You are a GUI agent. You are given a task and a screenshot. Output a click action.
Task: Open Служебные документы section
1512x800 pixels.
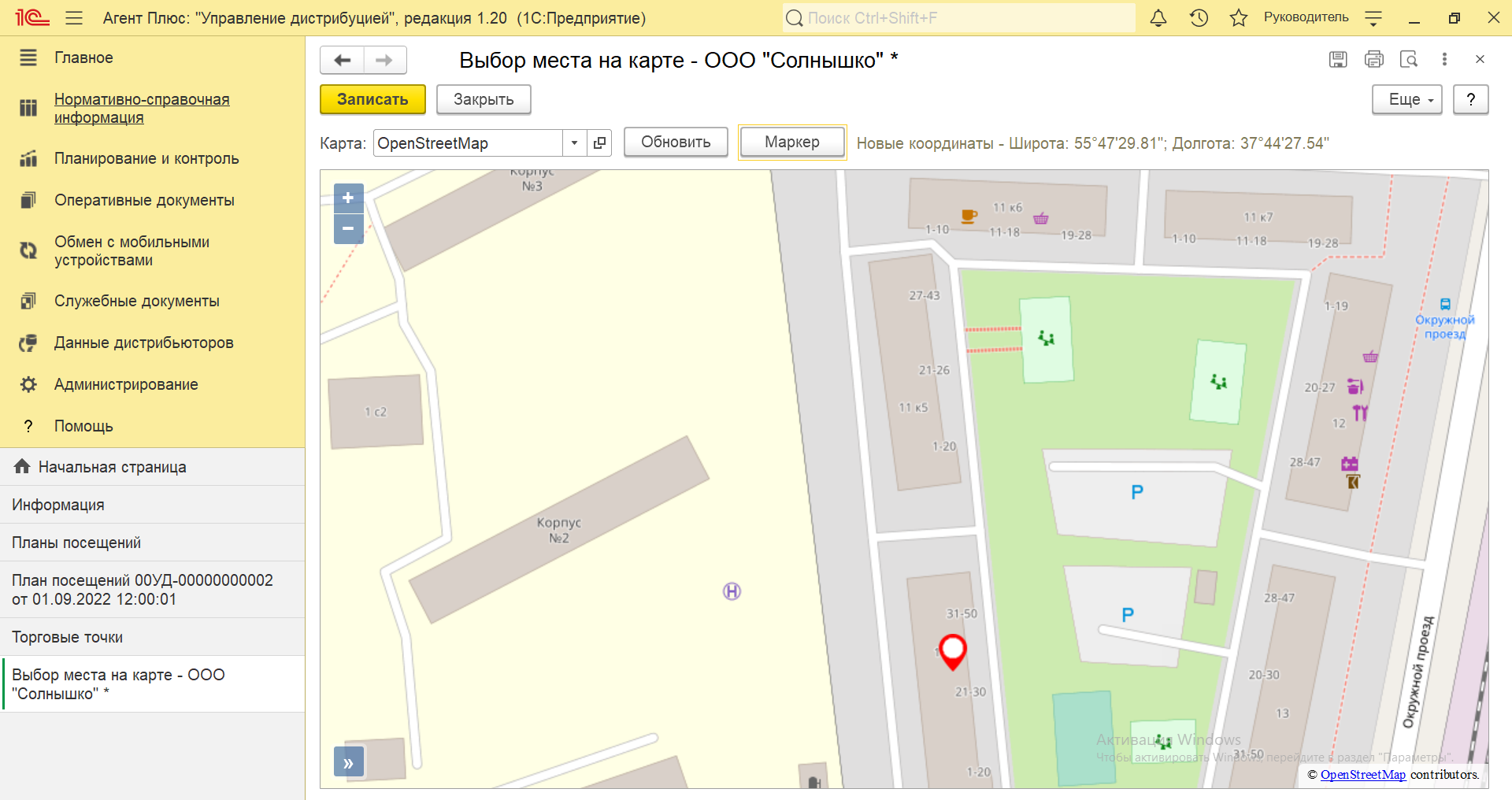(x=137, y=301)
